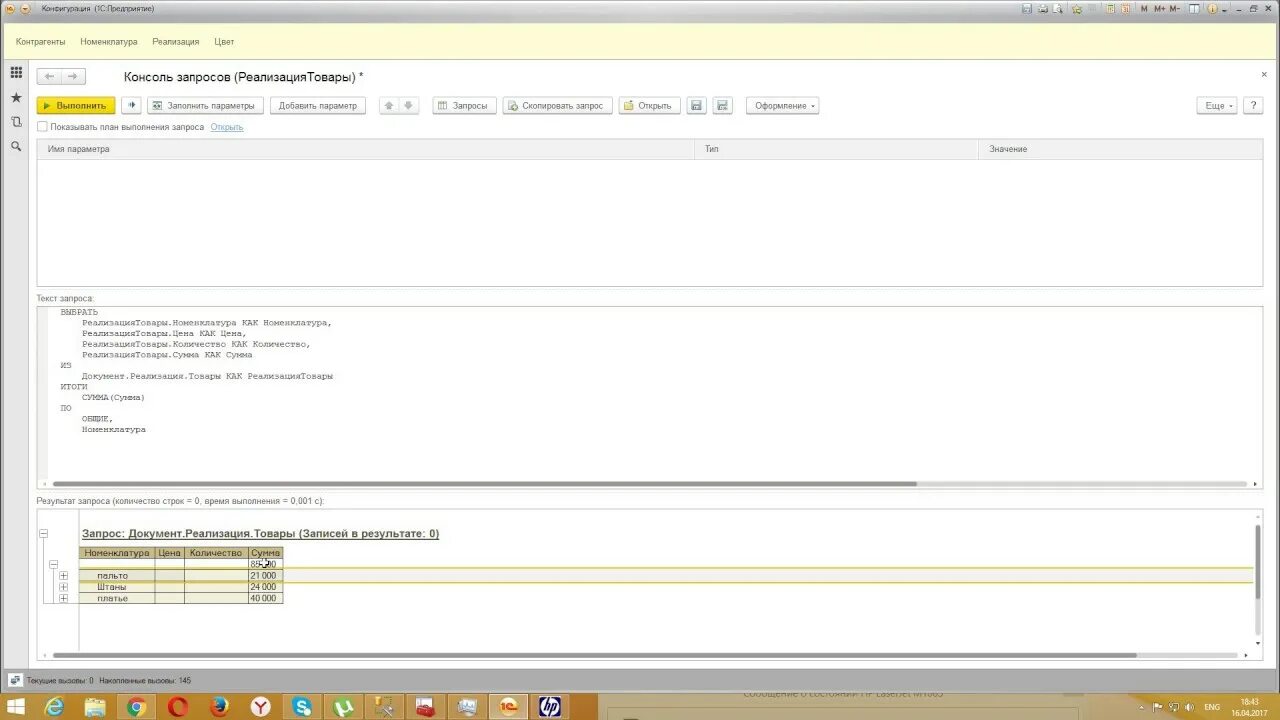Open Internet Explorer from taskbar

[54, 706]
